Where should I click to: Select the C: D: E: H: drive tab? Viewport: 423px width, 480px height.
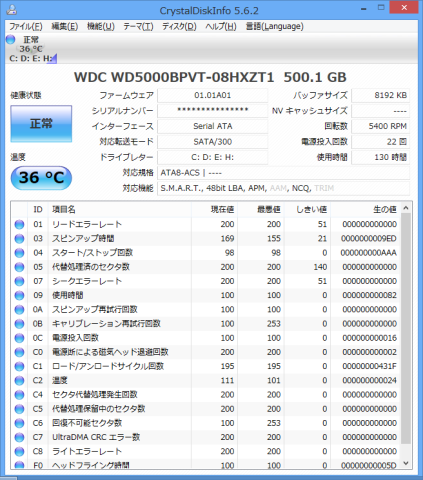(x=32, y=49)
